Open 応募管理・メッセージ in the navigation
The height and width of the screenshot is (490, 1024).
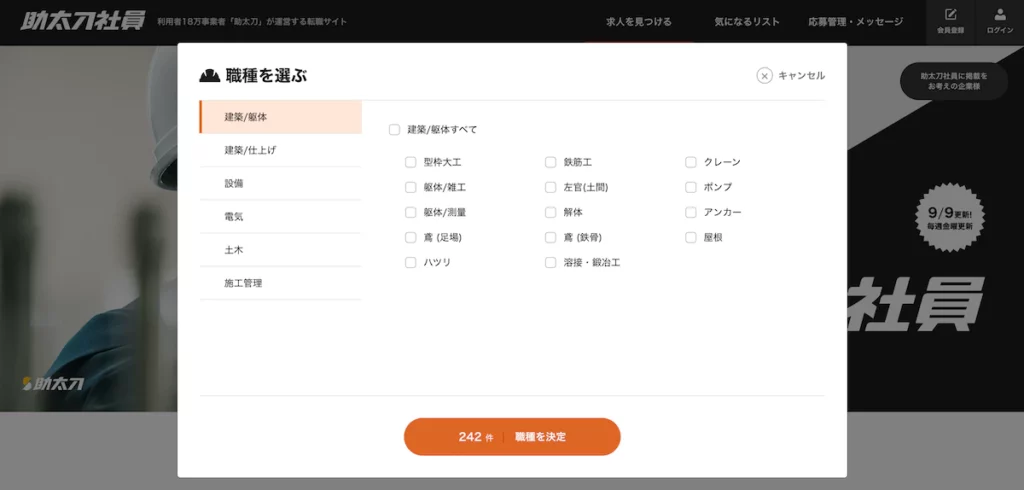coord(856,22)
